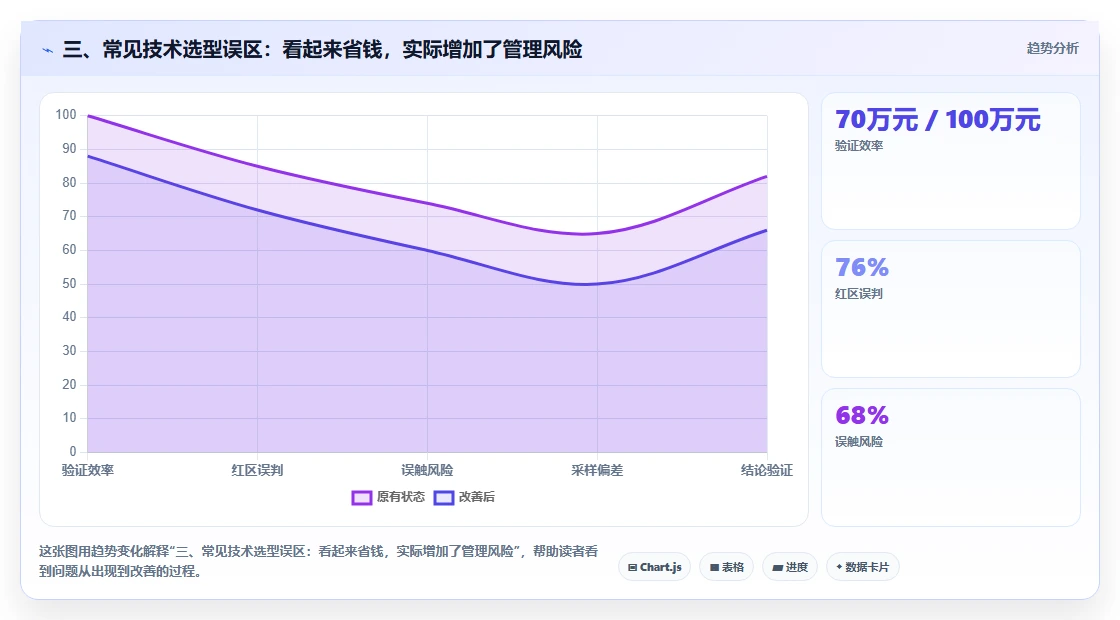Click the 数据卡片 star icon
1120x620 pixels.
tap(839, 567)
